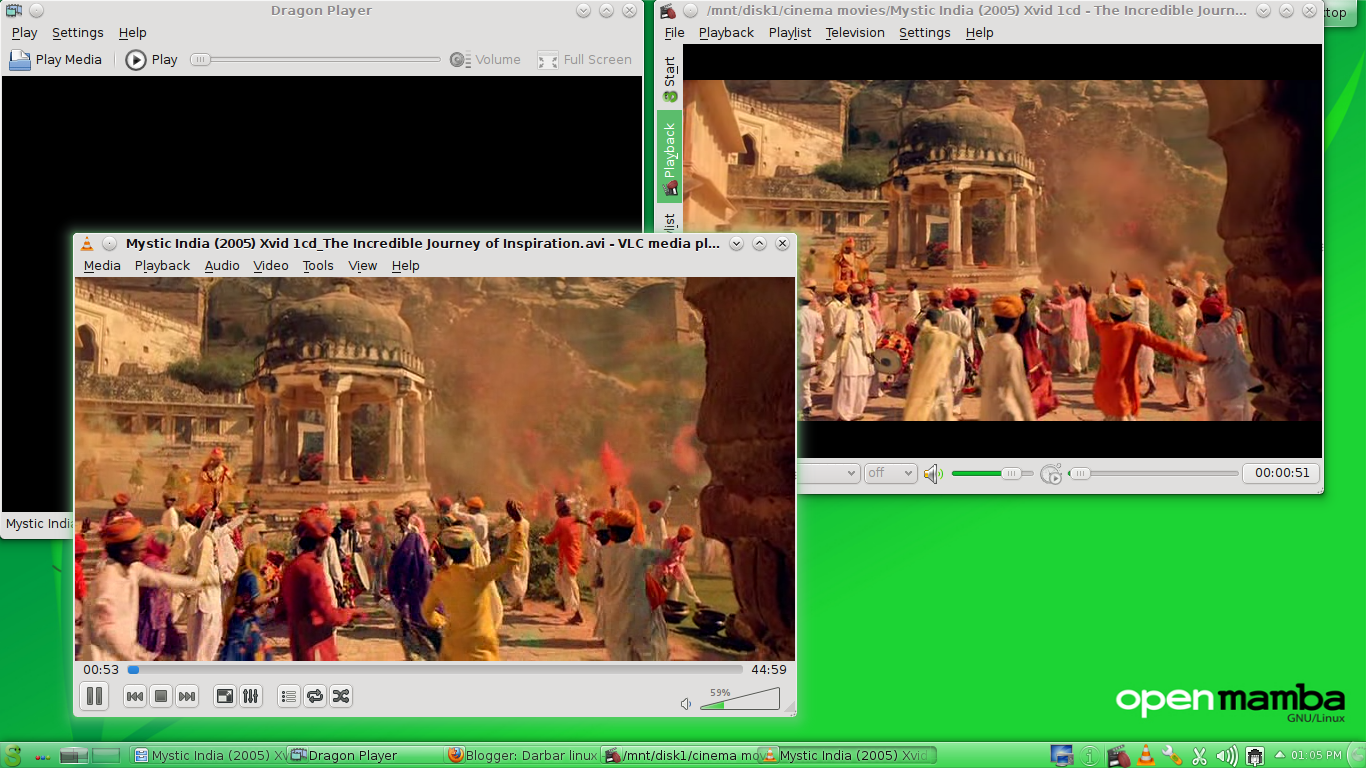Toggle fullscreen mode in VLC
The width and height of the screenshot is (1366, 768).
224,696
